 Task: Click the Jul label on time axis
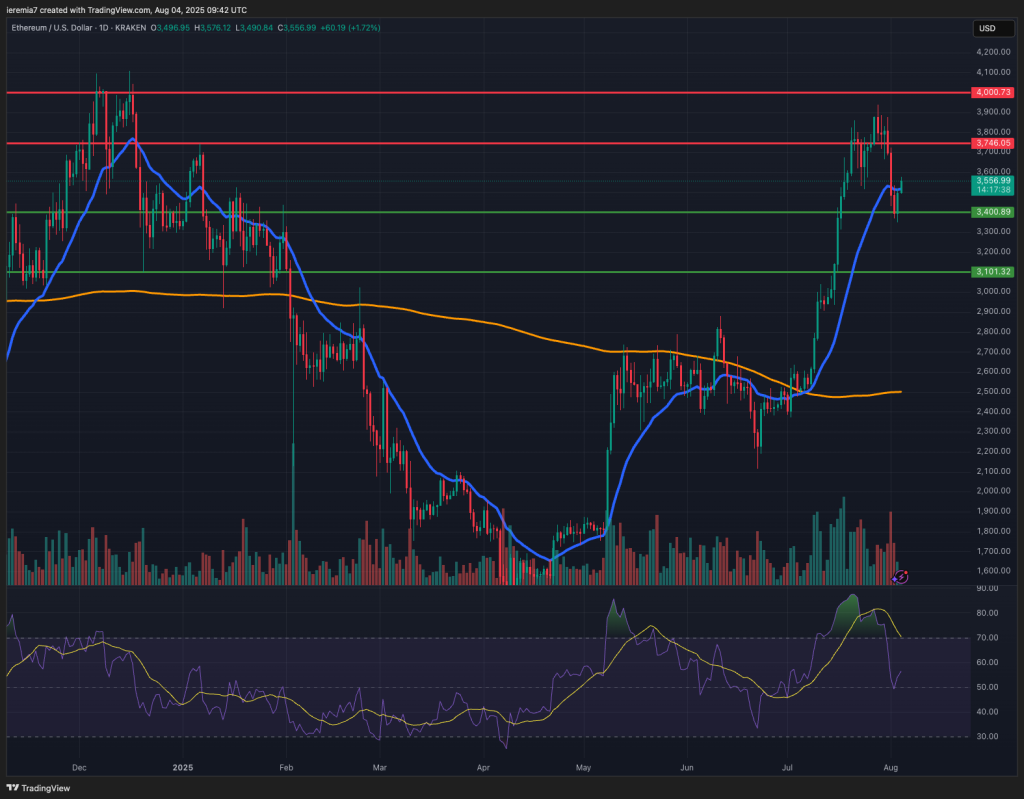(787, 767)
